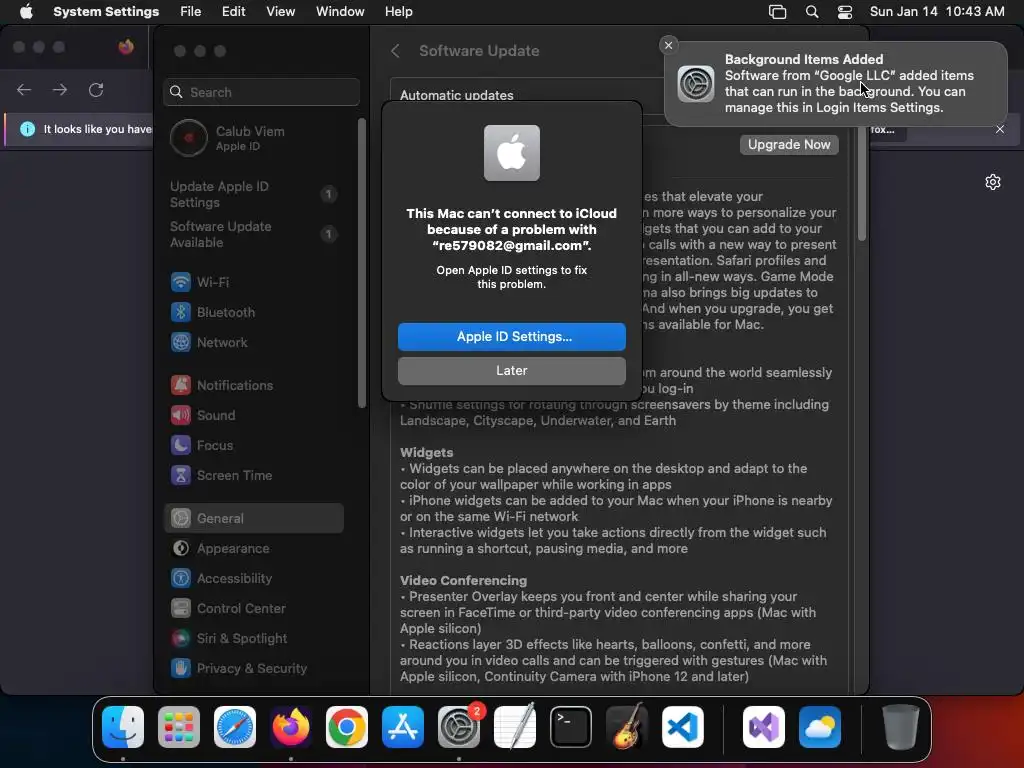Open Siri & Spotlight icon in sidebar

pos(181,639)
